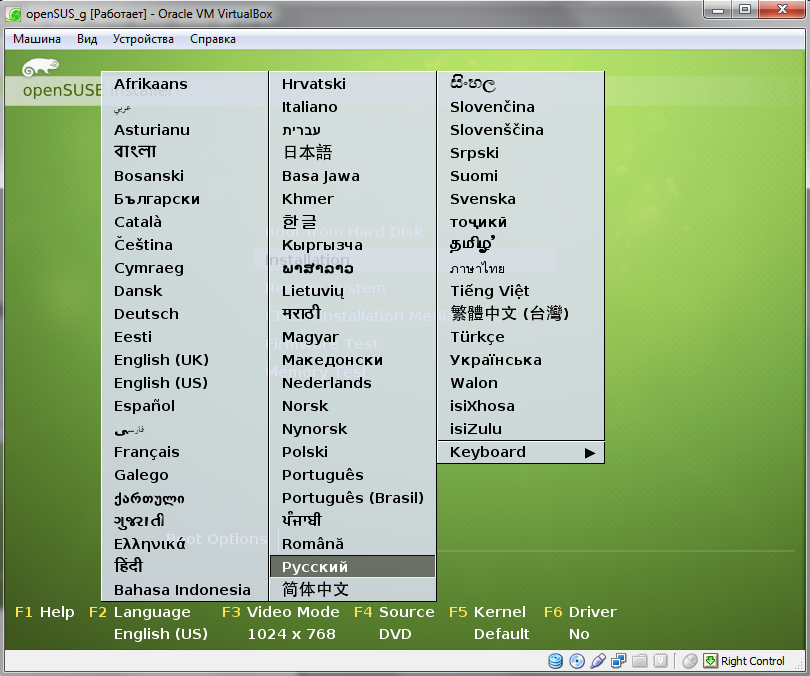Select Hrvatski language entry
Screen dimensions: 810x676
pyautogui.click(x=352, y=84)
